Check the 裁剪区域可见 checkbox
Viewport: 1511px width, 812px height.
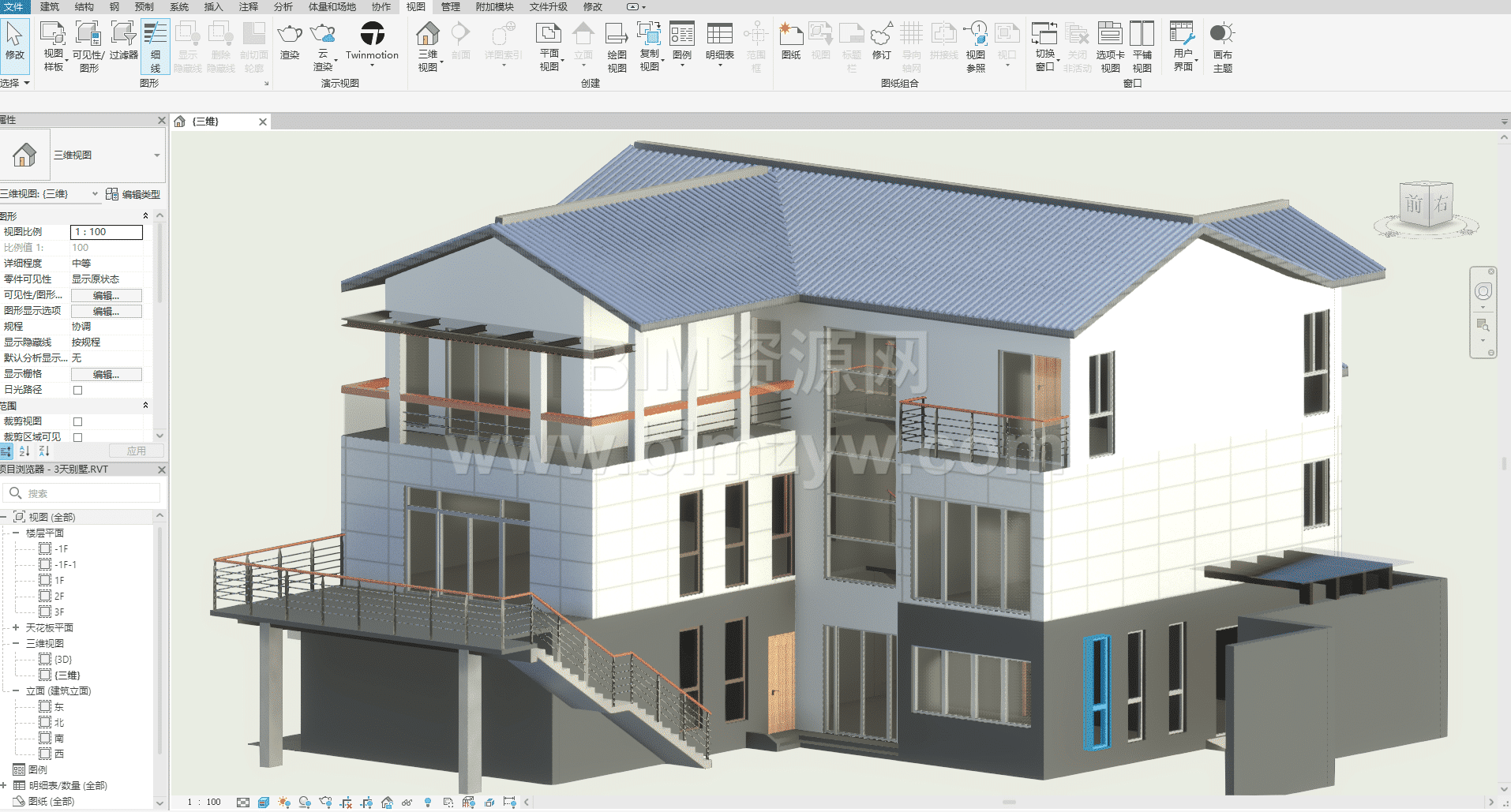click(x=77, y=437)
